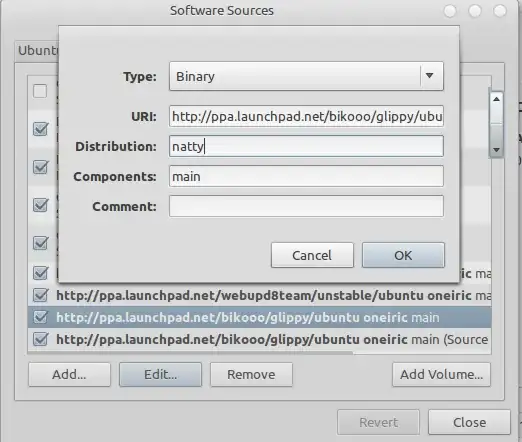The width and height of the screenshot is (522, 442).
Task: Confirm the dialog with OK
Action: pos(403,255)
